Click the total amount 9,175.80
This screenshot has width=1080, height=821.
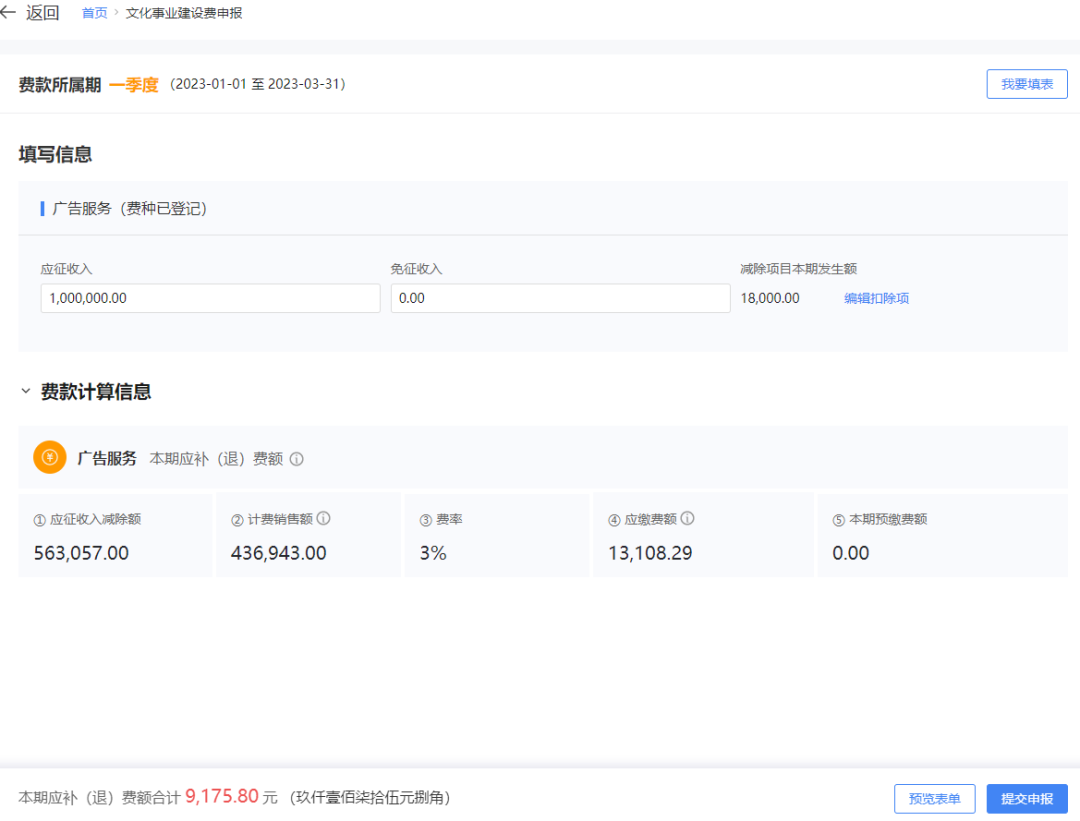pyautogui.click(x=222, y=797)
